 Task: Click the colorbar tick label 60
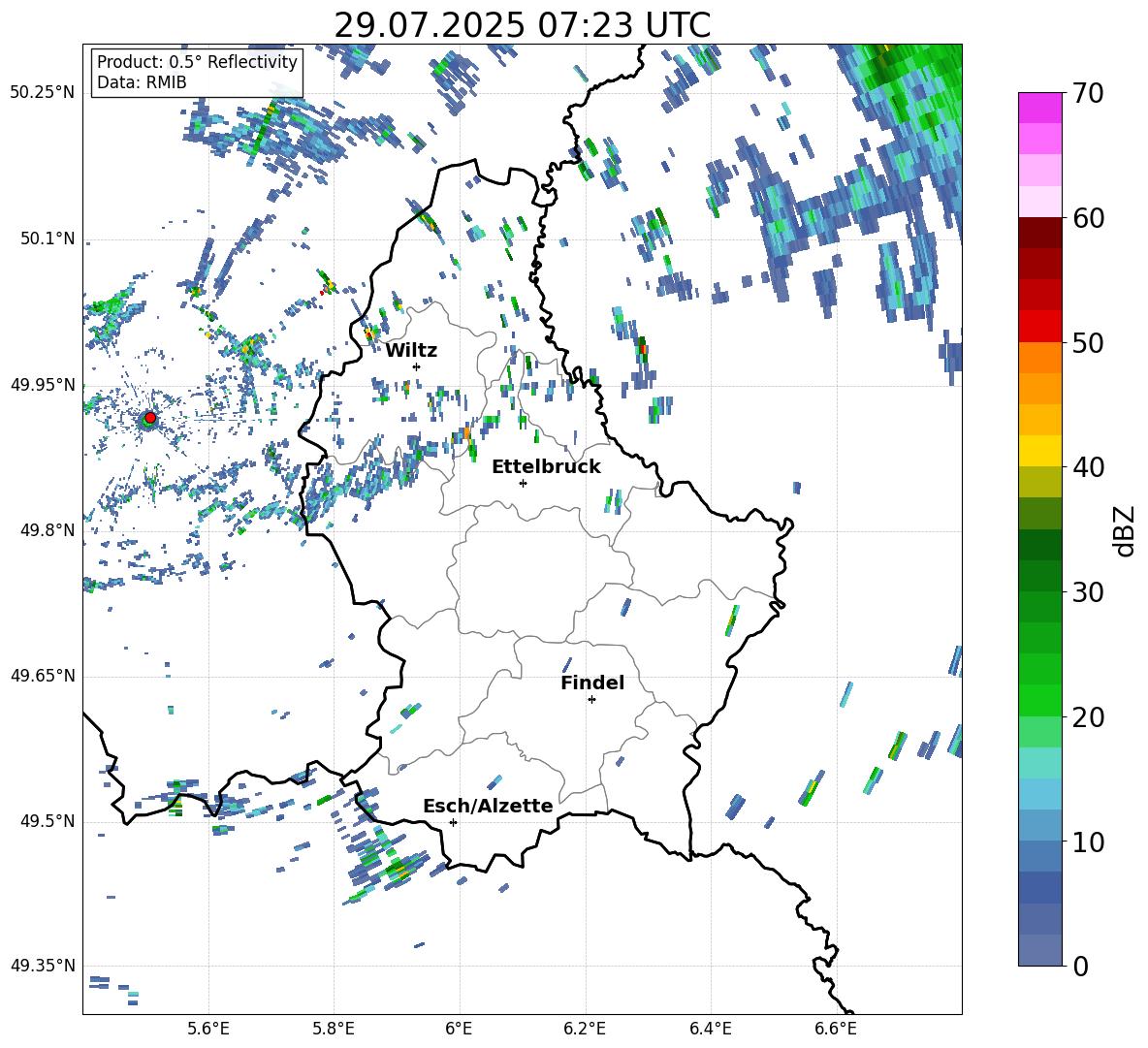point(1089,218)
